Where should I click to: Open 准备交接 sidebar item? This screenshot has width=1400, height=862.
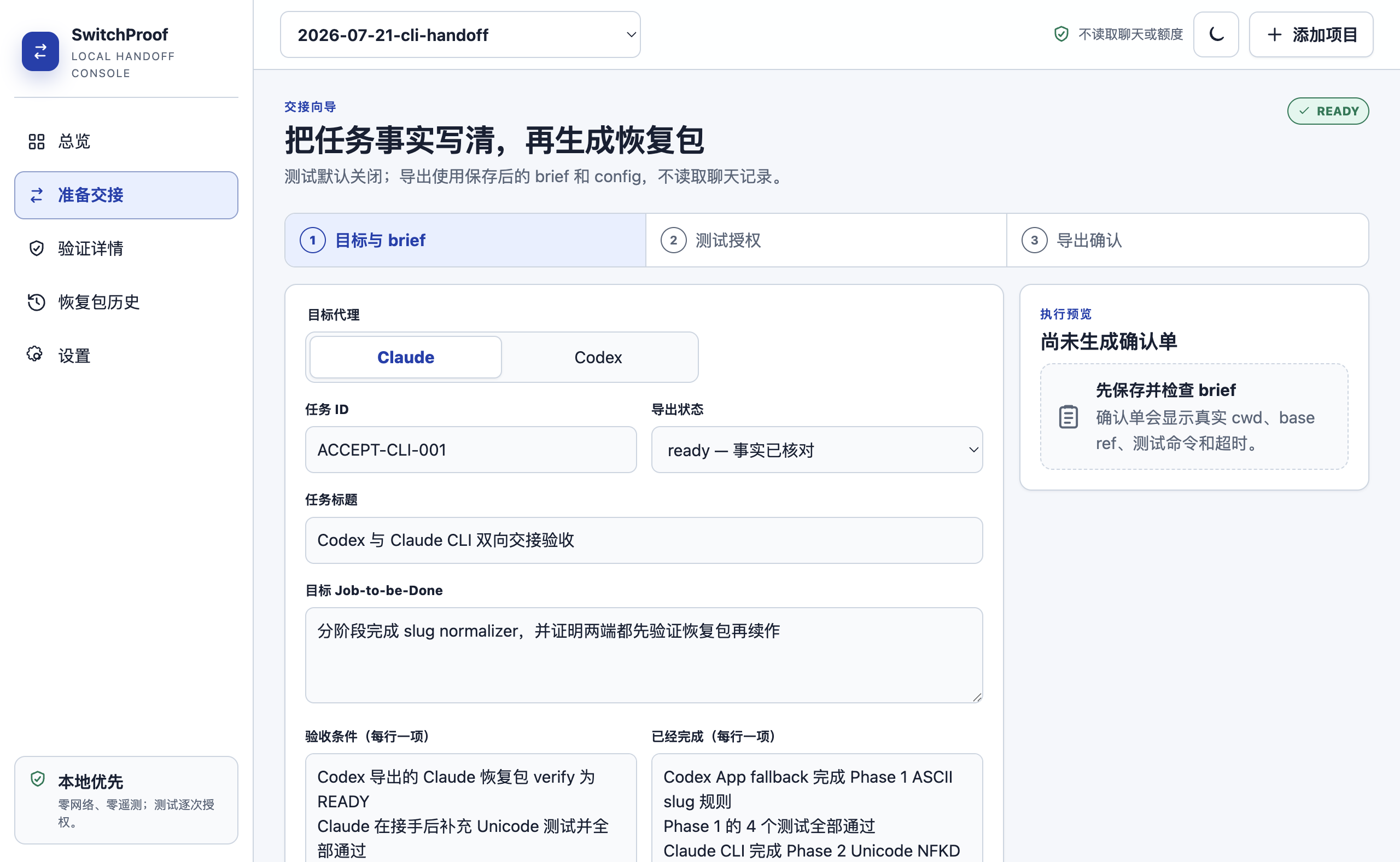tap(126, 195)
